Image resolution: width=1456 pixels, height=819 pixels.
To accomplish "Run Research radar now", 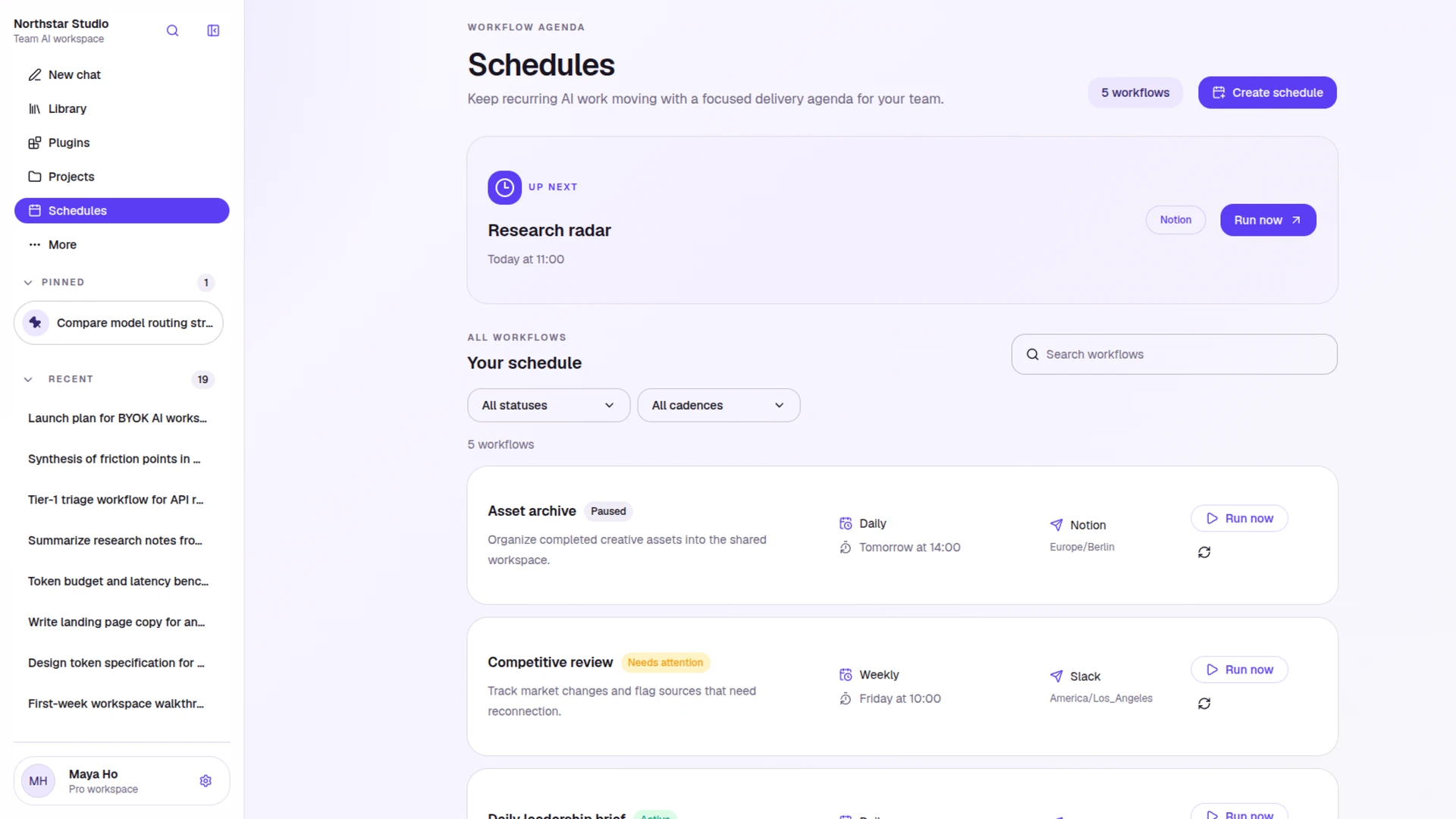I will (1268, 220).
